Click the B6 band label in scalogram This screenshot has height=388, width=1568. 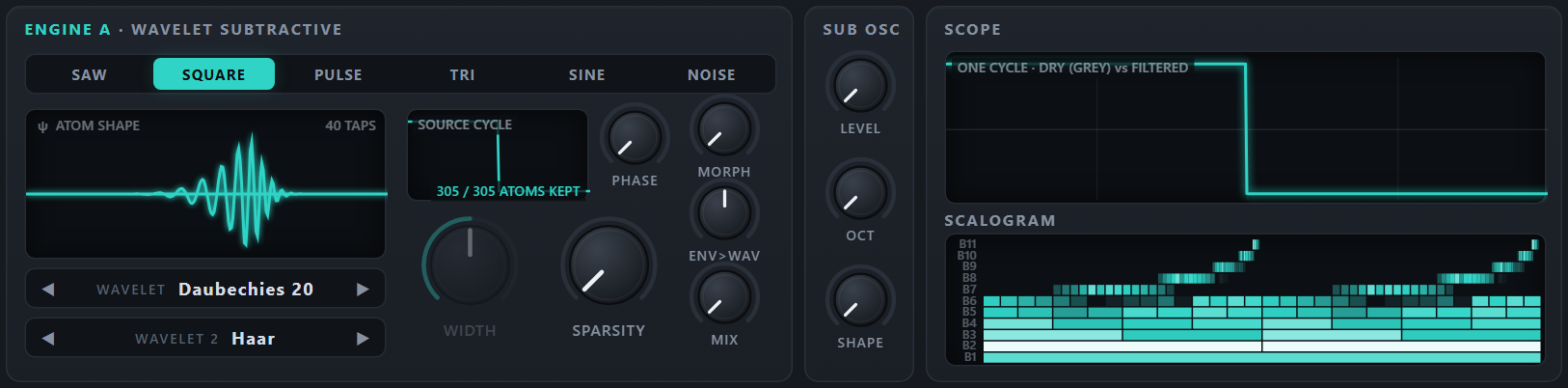pyautogui.click(x=968, y=301)
